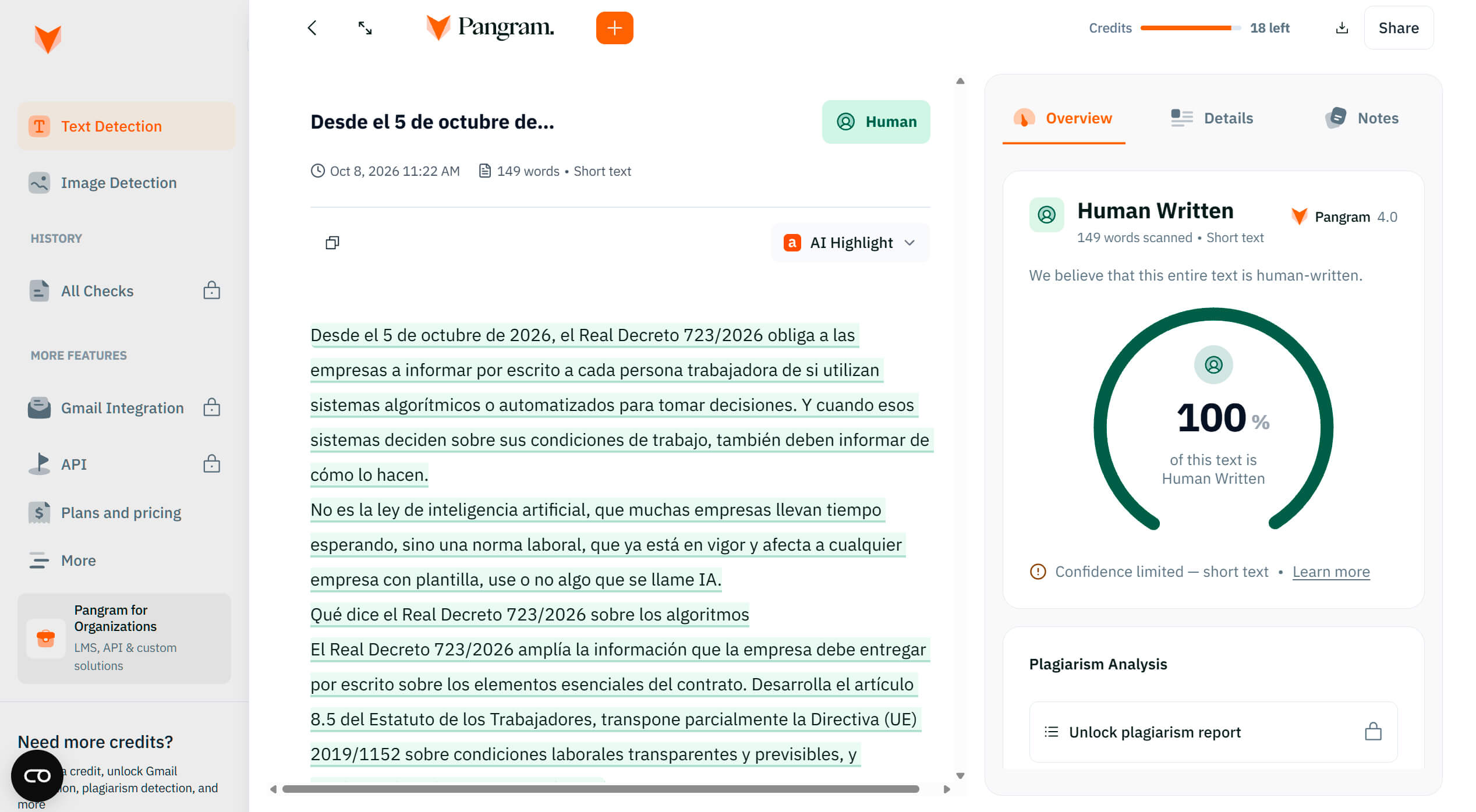The image size is (1476, 812).
Task: Follow the Learn more link
Action: click(x=1330, y=572)
